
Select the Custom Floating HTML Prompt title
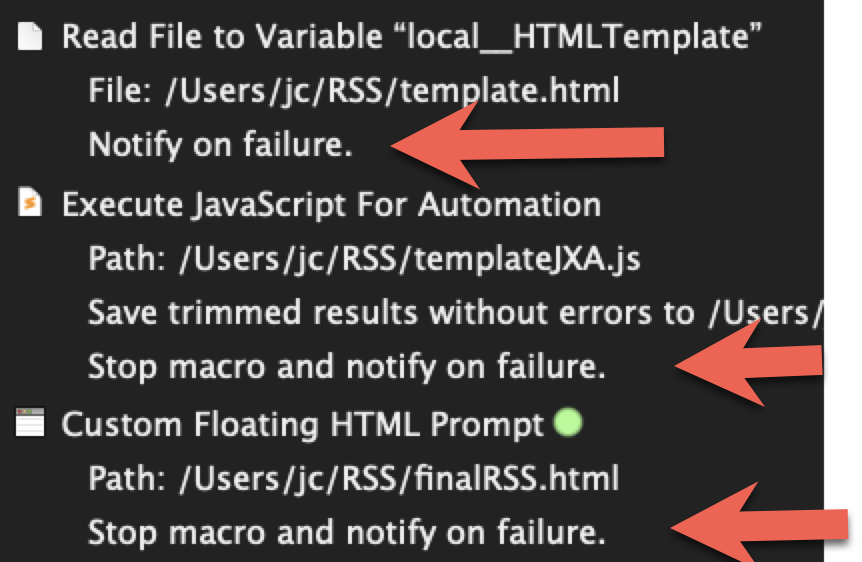[x=302, y=424]
